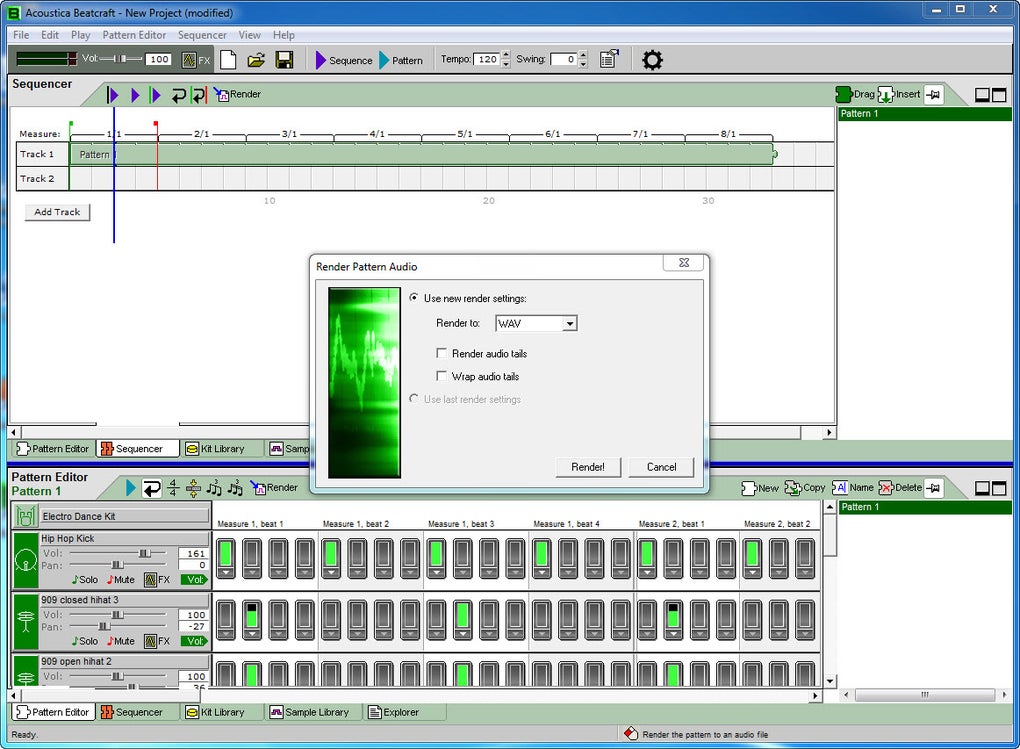This screenshot has height=749, width=1020.
Task: Mute the Hip Hop Kick track
Action: point(121,579)
